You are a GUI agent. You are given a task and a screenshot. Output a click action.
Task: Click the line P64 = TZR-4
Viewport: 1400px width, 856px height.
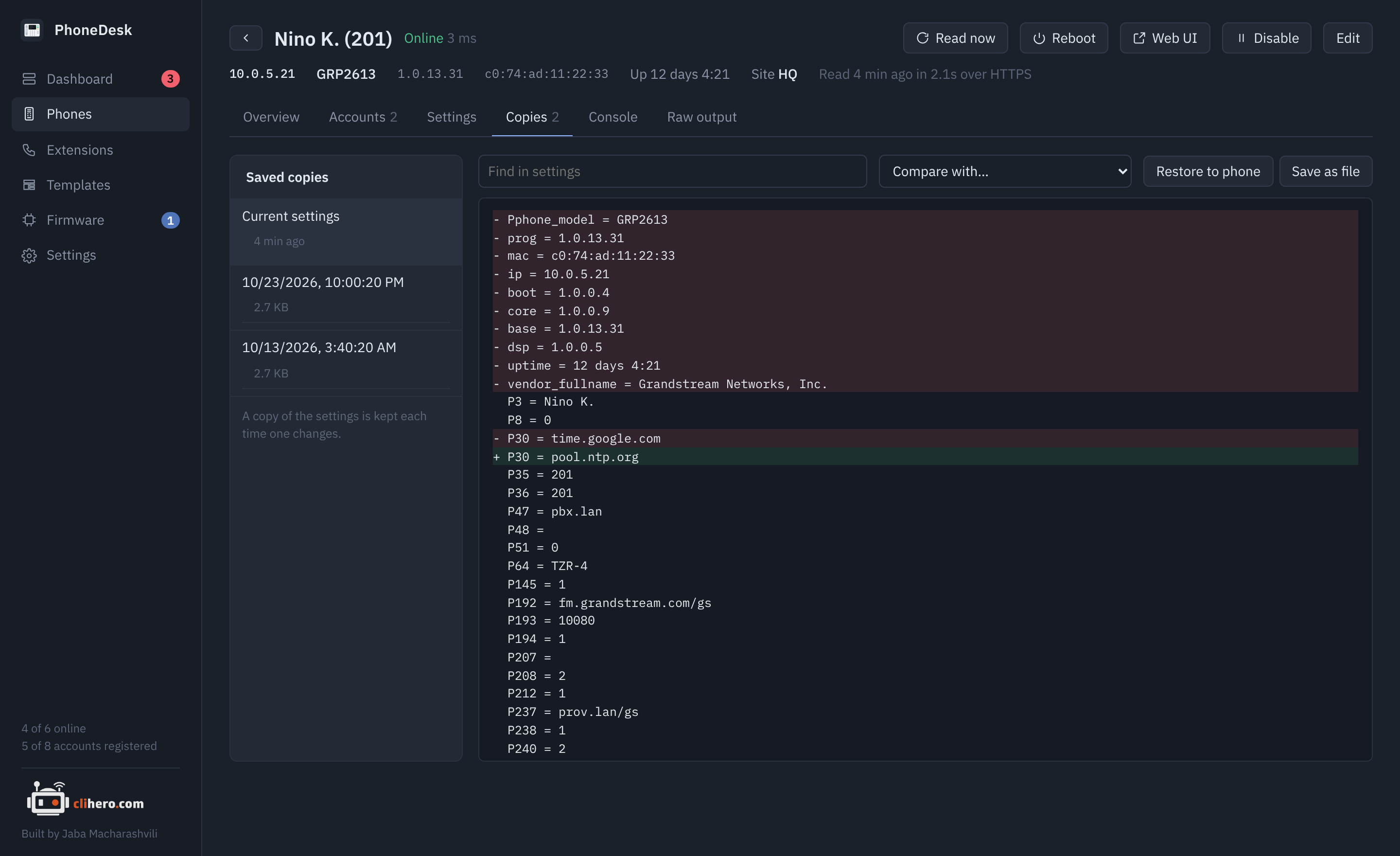[x=925, y=566]
